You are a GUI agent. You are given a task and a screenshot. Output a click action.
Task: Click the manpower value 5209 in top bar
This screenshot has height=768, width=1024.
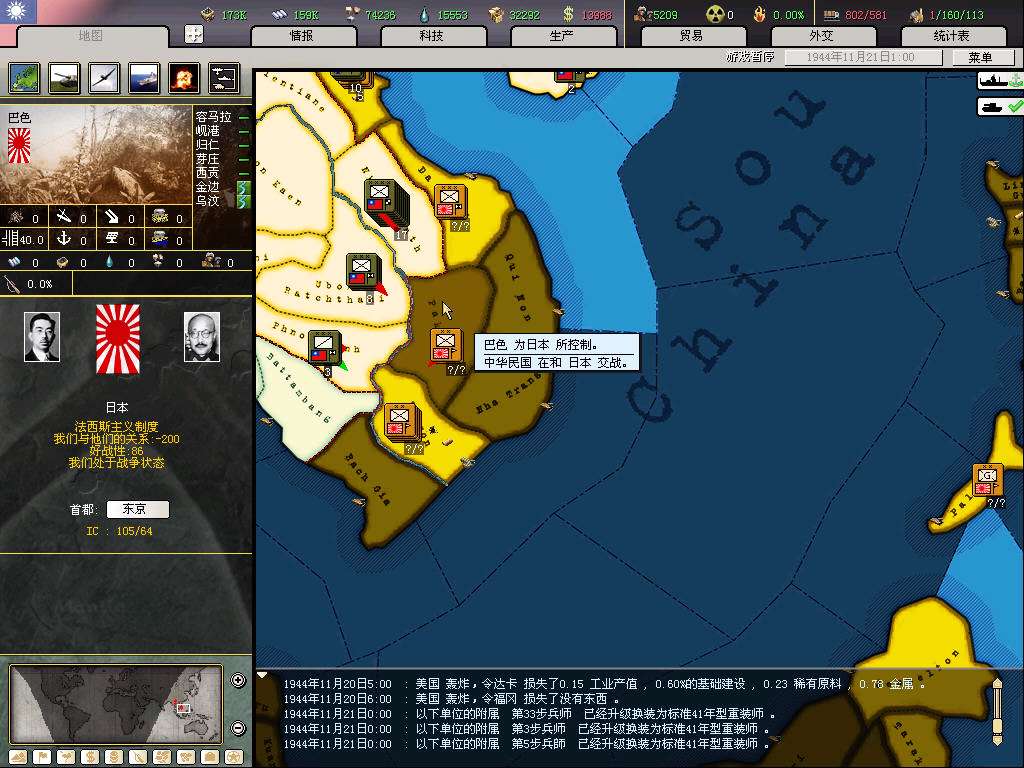point(665,14)
